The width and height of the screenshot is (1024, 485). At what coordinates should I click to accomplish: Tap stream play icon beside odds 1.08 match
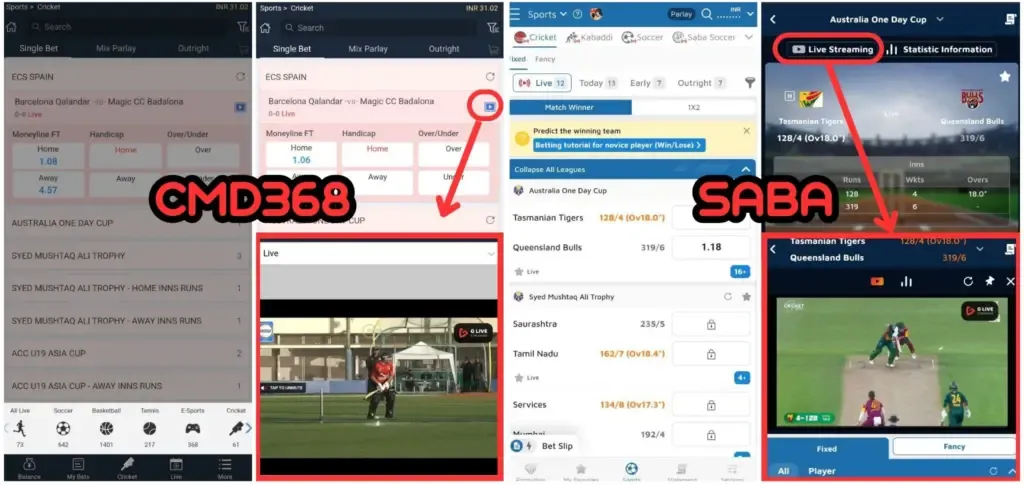240,107
